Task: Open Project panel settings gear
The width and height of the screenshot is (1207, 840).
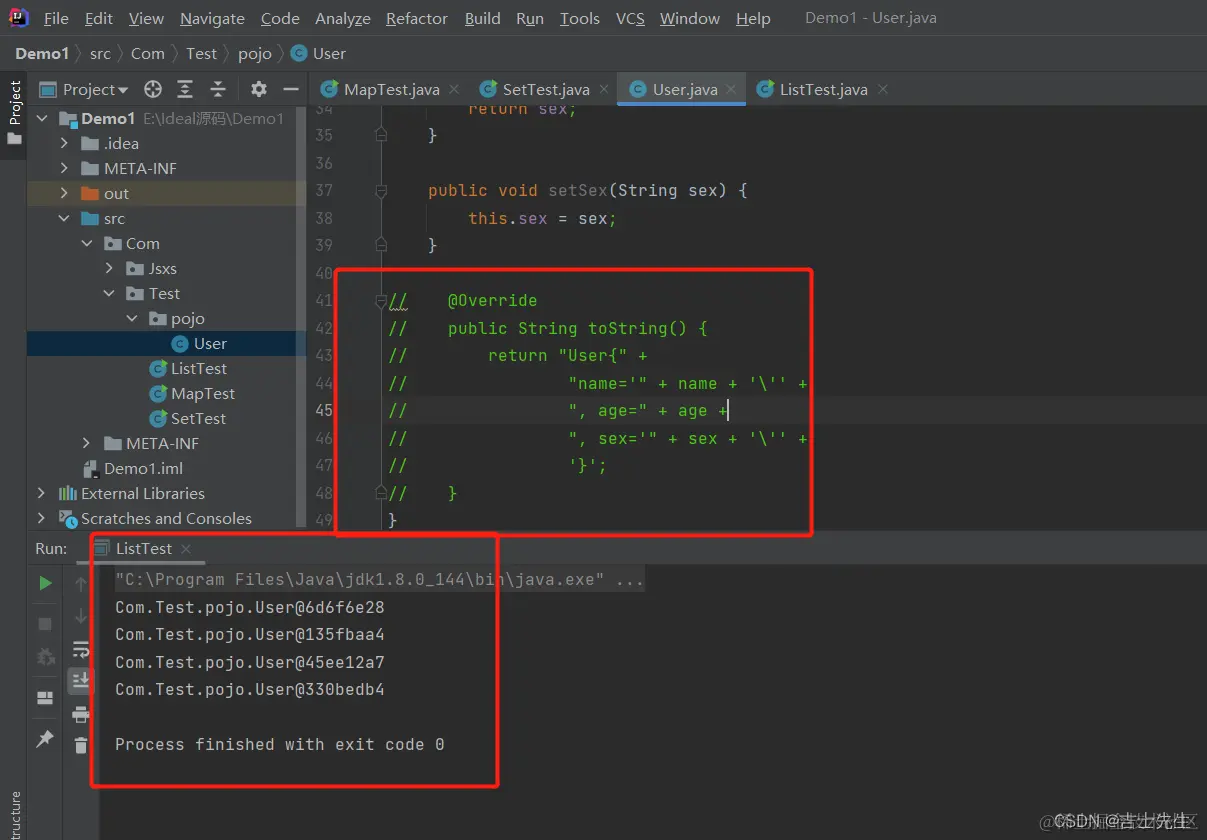Action: point(259,89)
